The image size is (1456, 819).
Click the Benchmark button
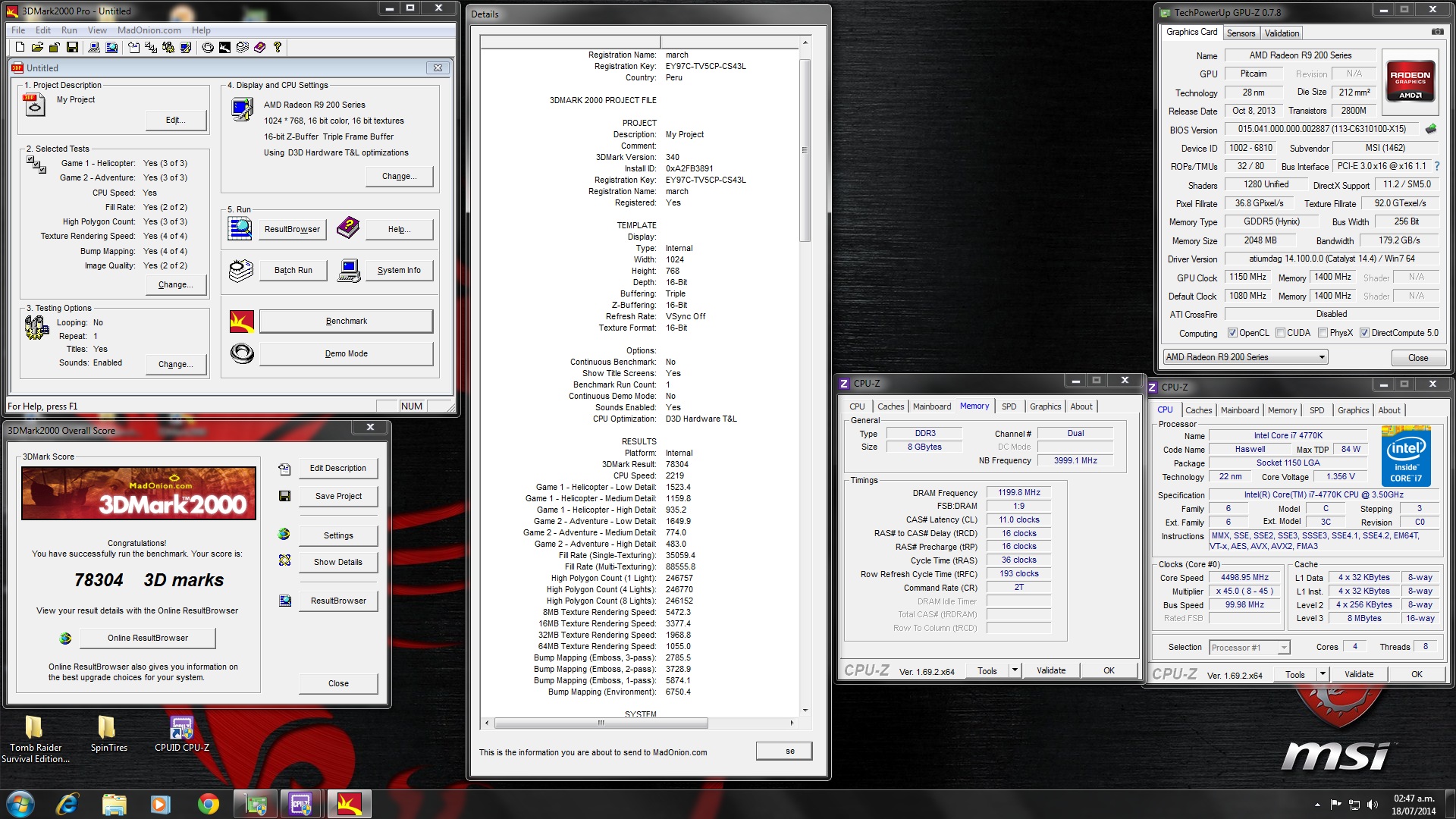coord(347,322)
